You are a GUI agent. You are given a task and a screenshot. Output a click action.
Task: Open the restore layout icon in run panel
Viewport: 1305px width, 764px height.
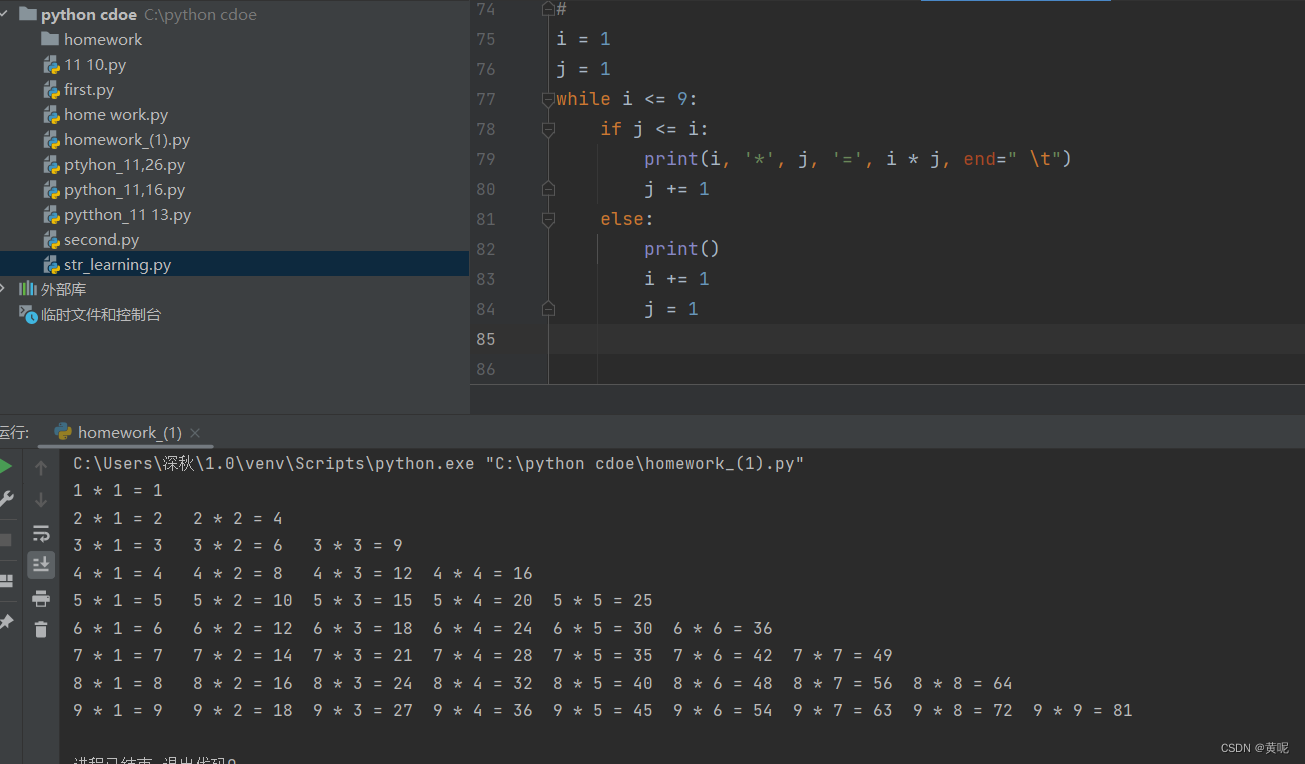6,581
